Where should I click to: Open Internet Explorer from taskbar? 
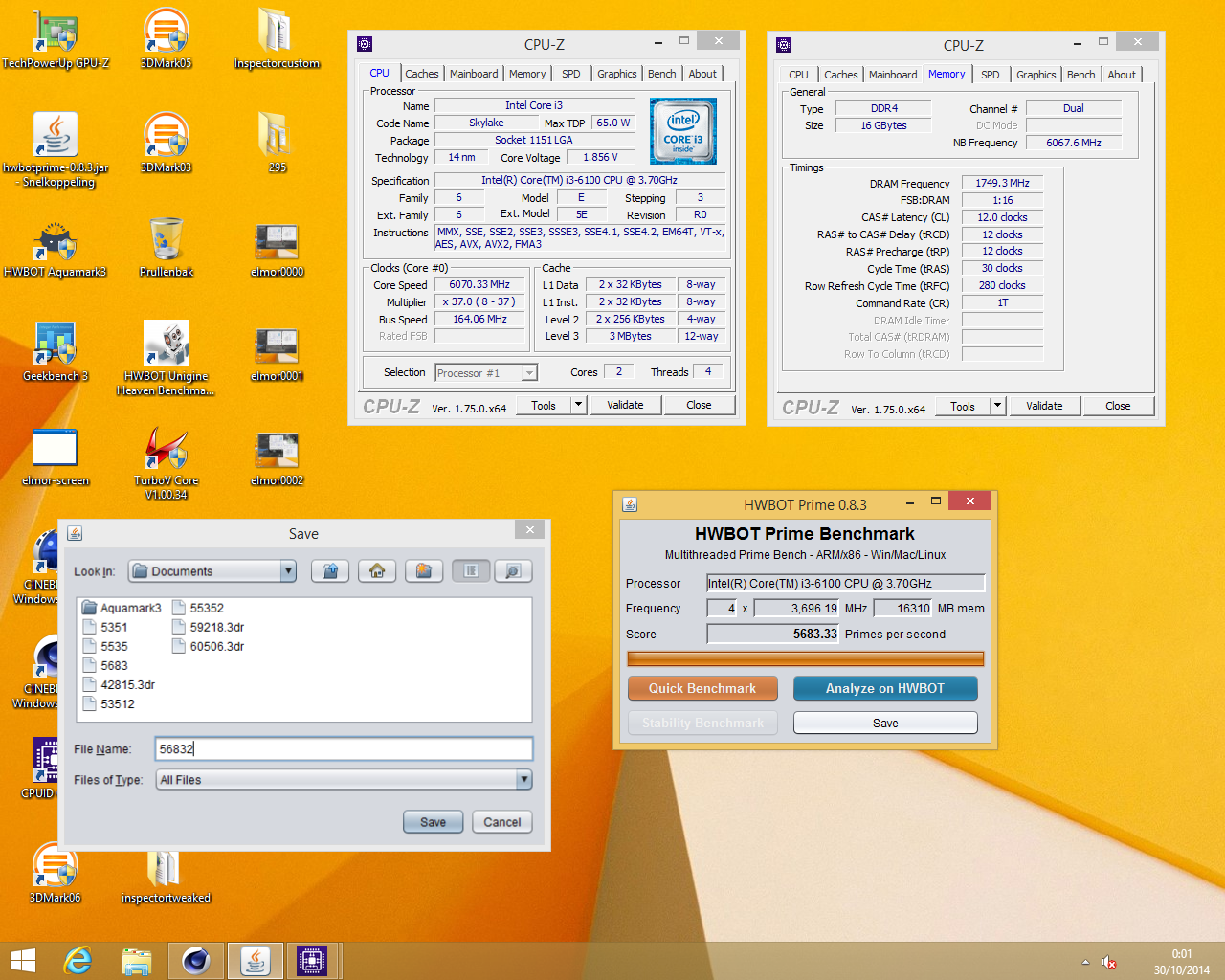click(78, 961)
